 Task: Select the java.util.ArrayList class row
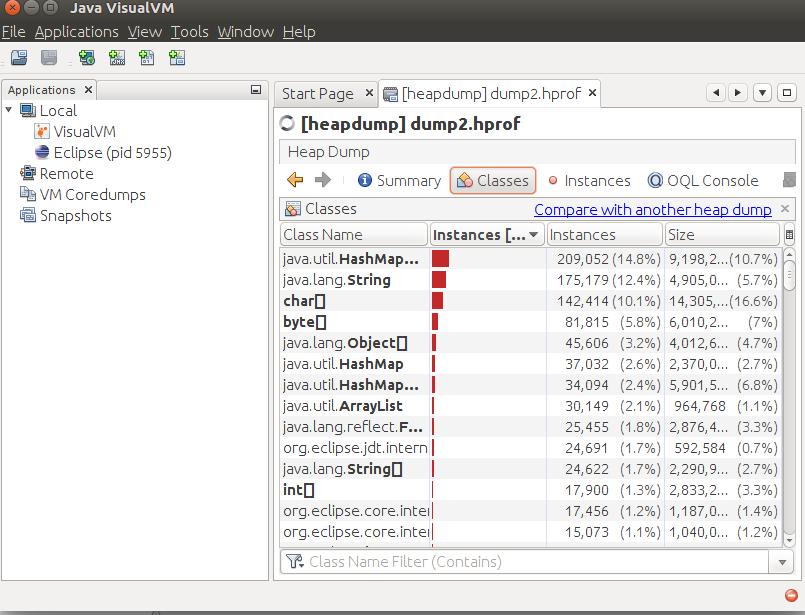530,406
